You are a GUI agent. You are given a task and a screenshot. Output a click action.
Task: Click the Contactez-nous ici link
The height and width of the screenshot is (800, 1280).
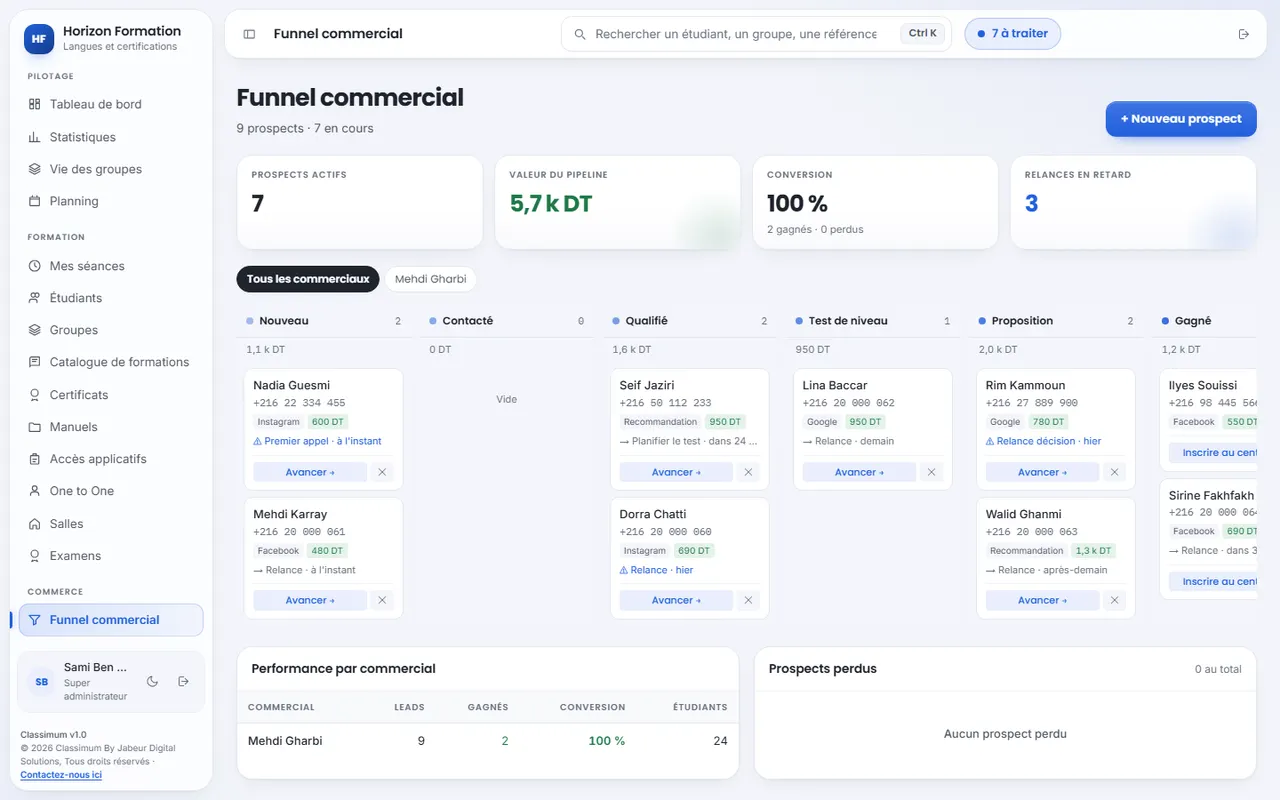(x=61, y=775)
